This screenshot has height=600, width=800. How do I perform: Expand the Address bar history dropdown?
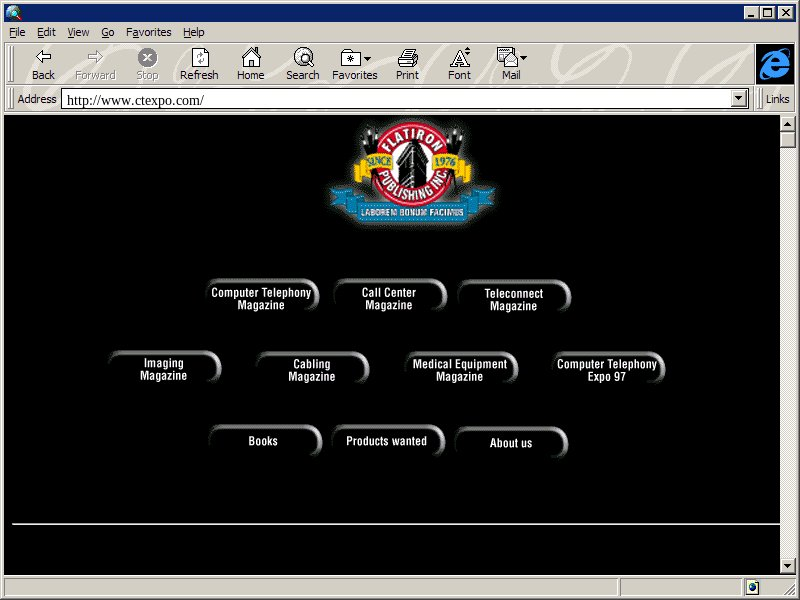coord(740,99)
